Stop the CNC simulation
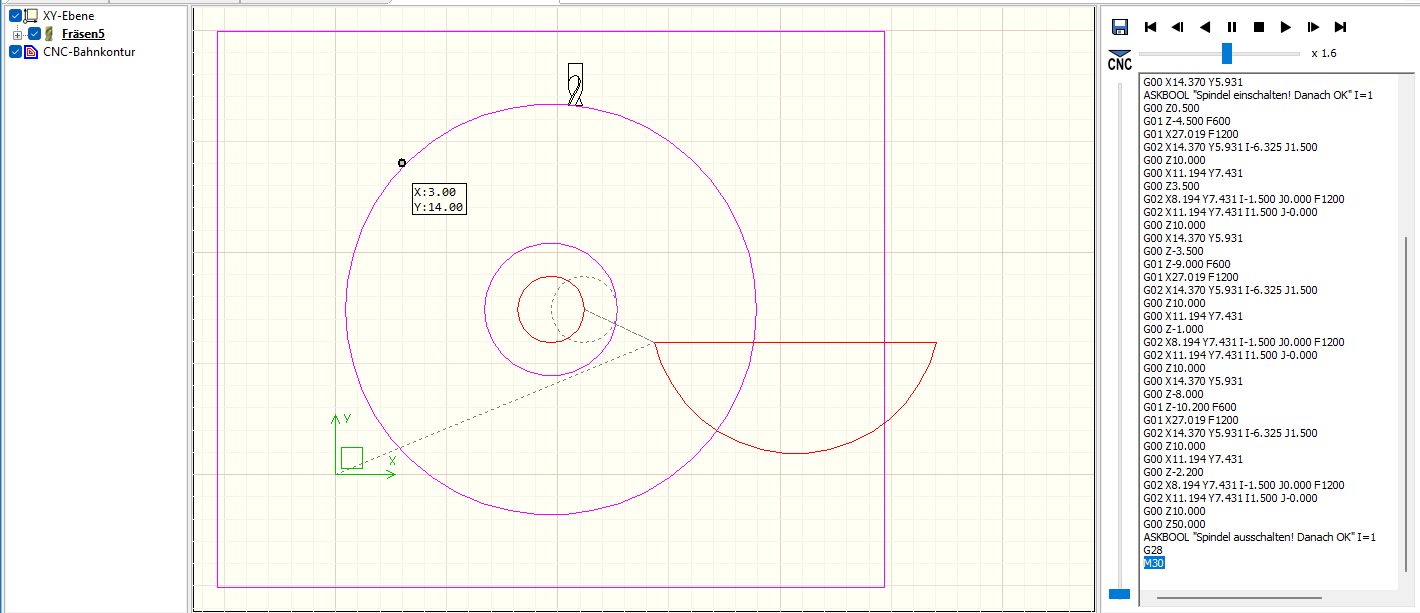The width and height of the screenshot is (1420, 613). tap(1259, 27)
